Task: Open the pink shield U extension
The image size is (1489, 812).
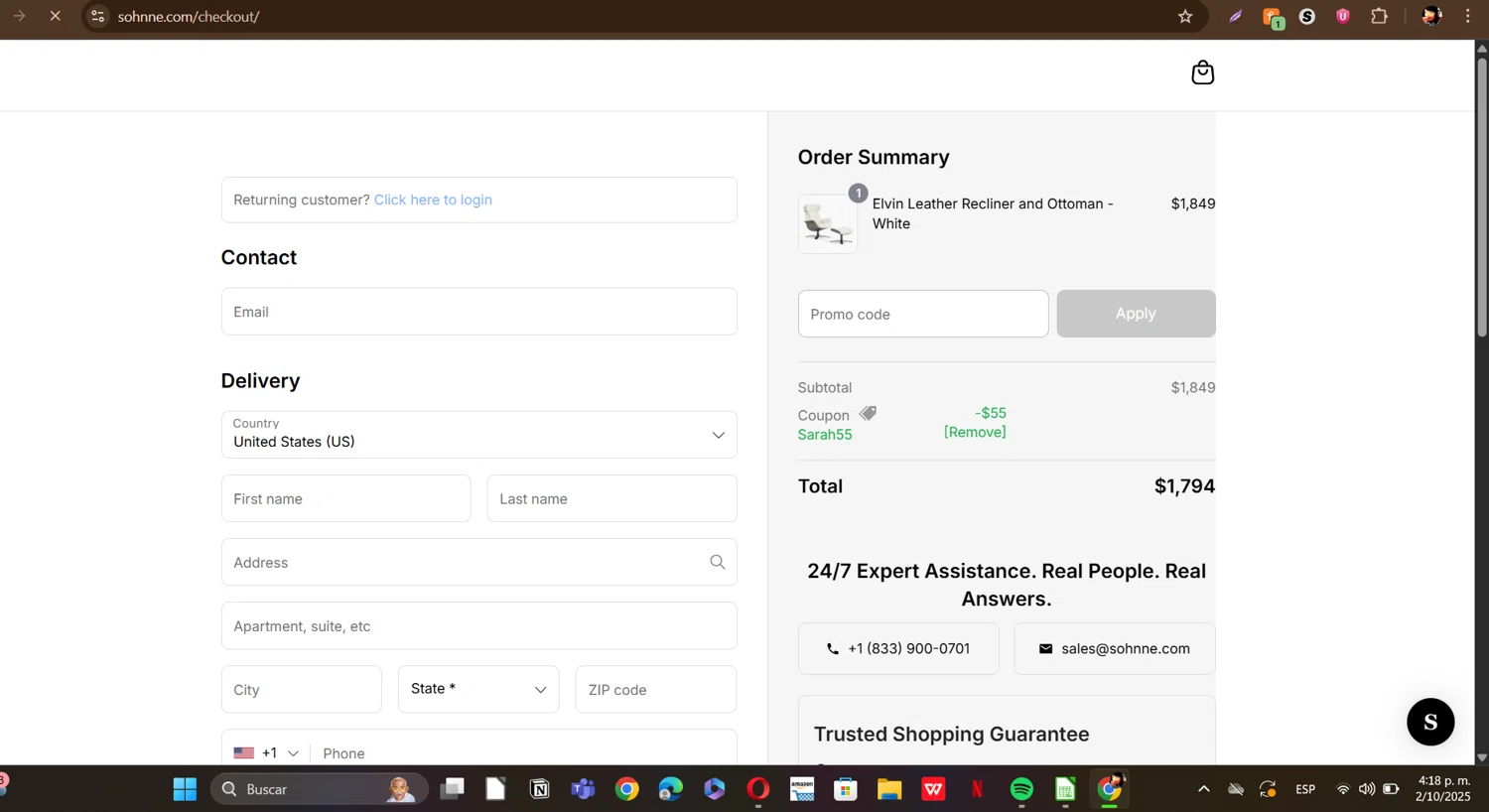Action: tap(1343, 16)
